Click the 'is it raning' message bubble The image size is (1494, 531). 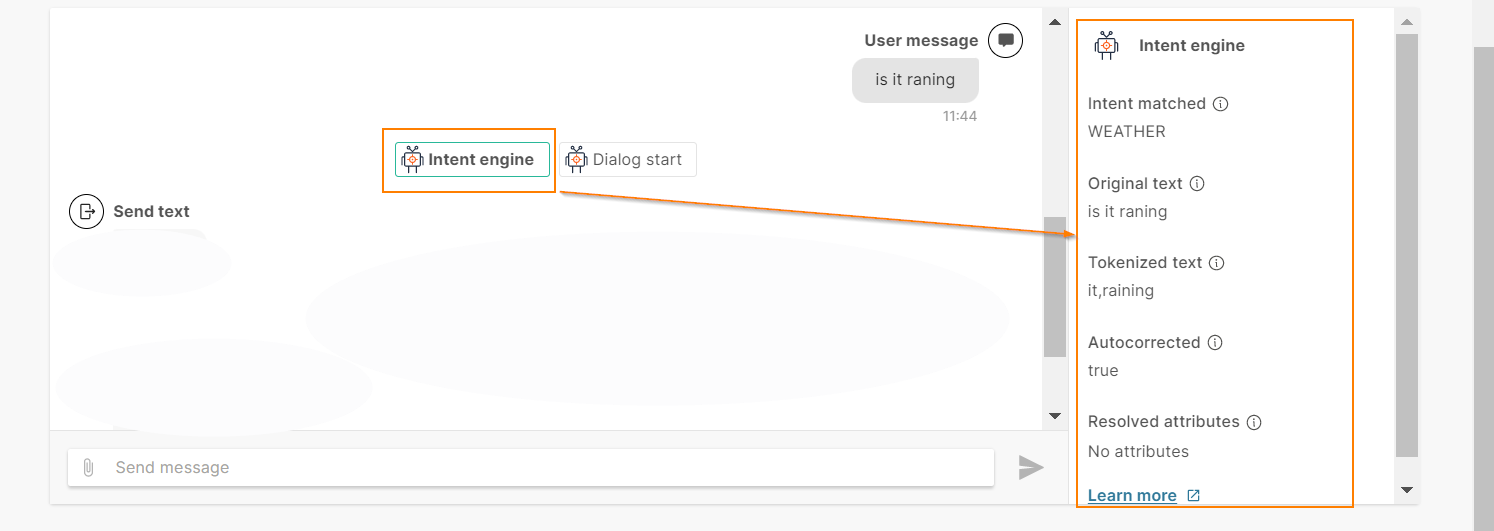[915, 80]
